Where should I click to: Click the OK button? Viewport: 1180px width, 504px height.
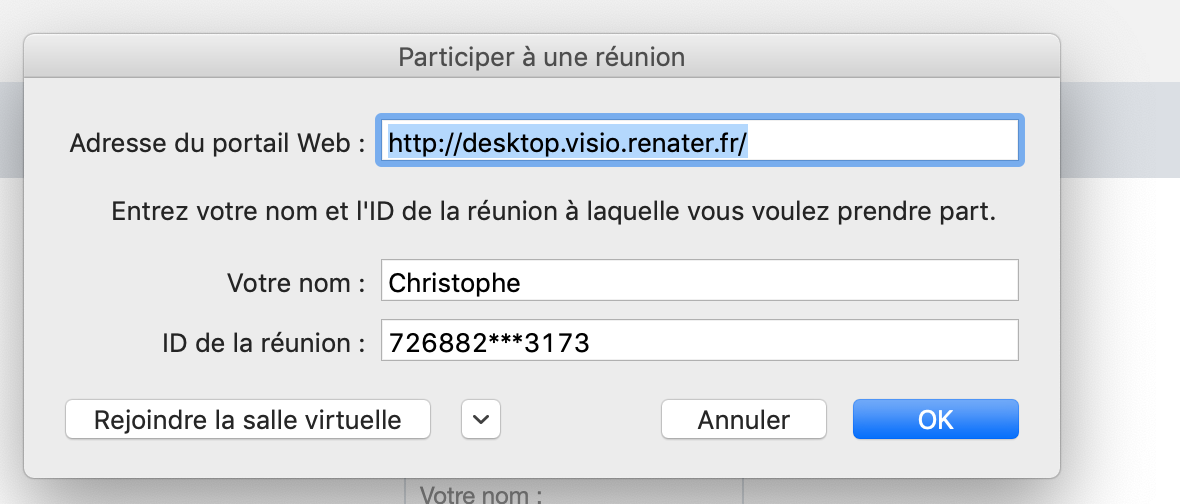[x=935, y=419]
